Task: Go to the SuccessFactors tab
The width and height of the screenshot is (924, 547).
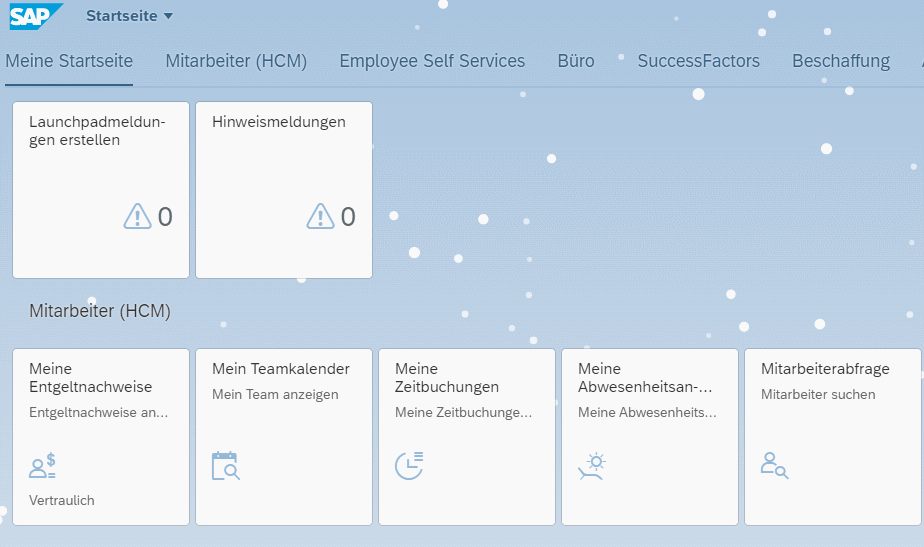Action: pyautogui.click(x=698, y=61)
